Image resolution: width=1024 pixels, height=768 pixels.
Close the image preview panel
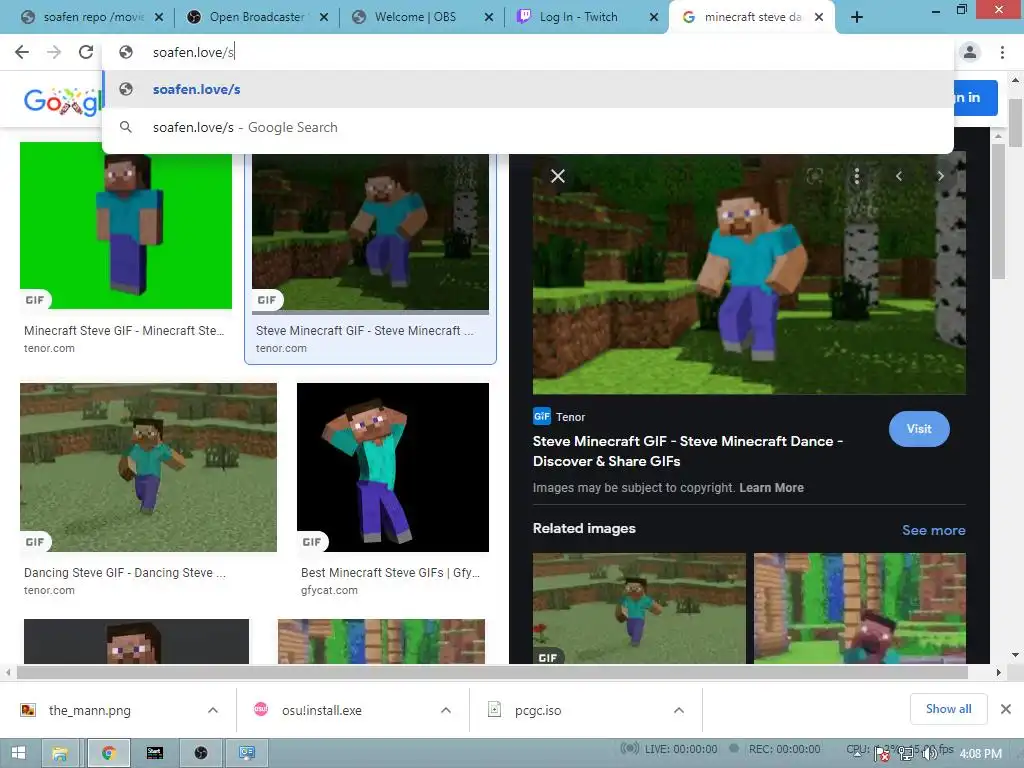[558, 176]
